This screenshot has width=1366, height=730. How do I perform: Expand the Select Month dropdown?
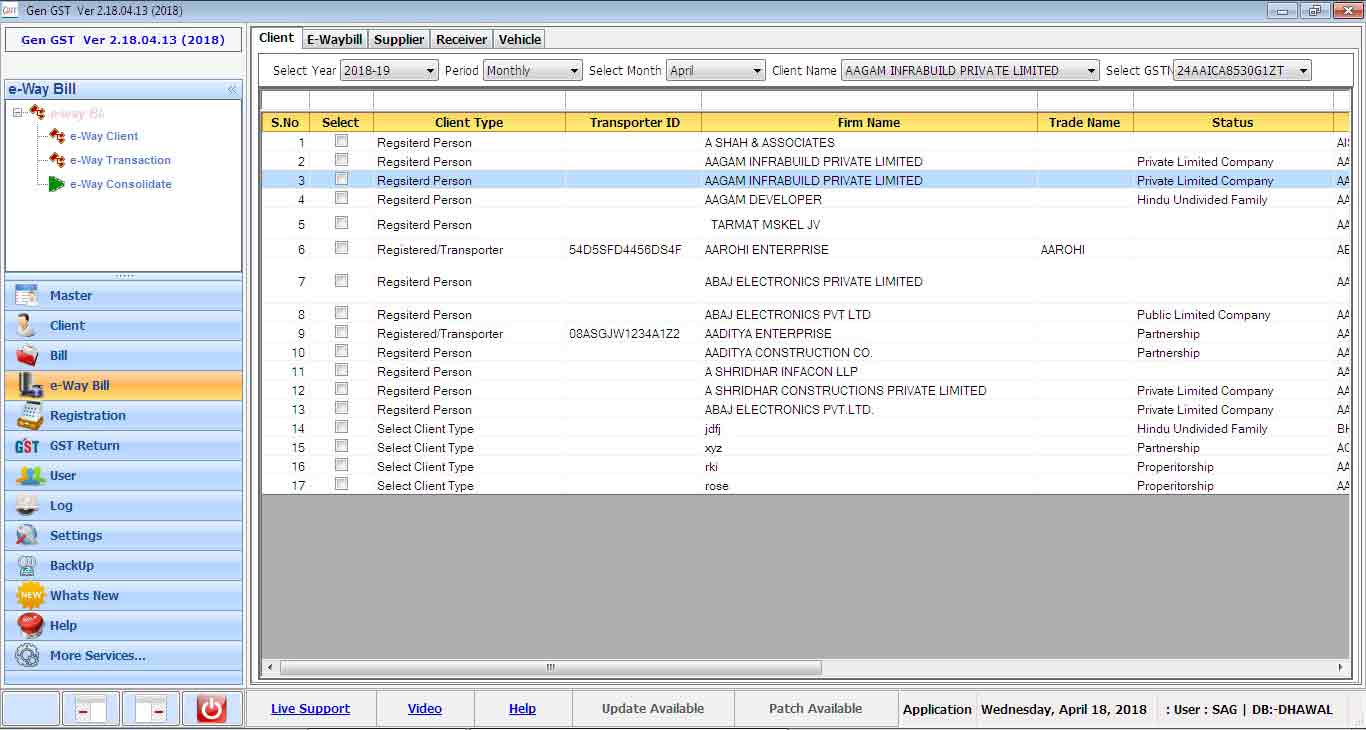tap(715, 71)
